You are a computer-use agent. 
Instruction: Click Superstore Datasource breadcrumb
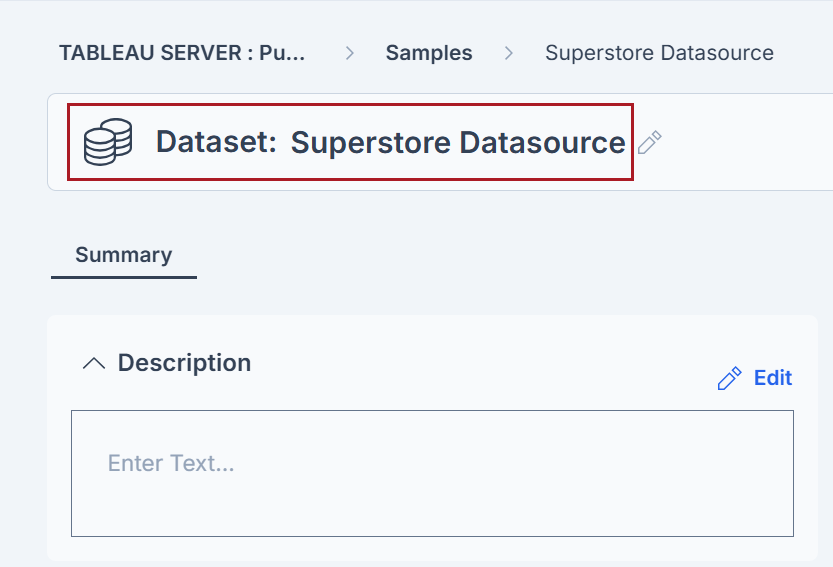[x=659, y=53]
